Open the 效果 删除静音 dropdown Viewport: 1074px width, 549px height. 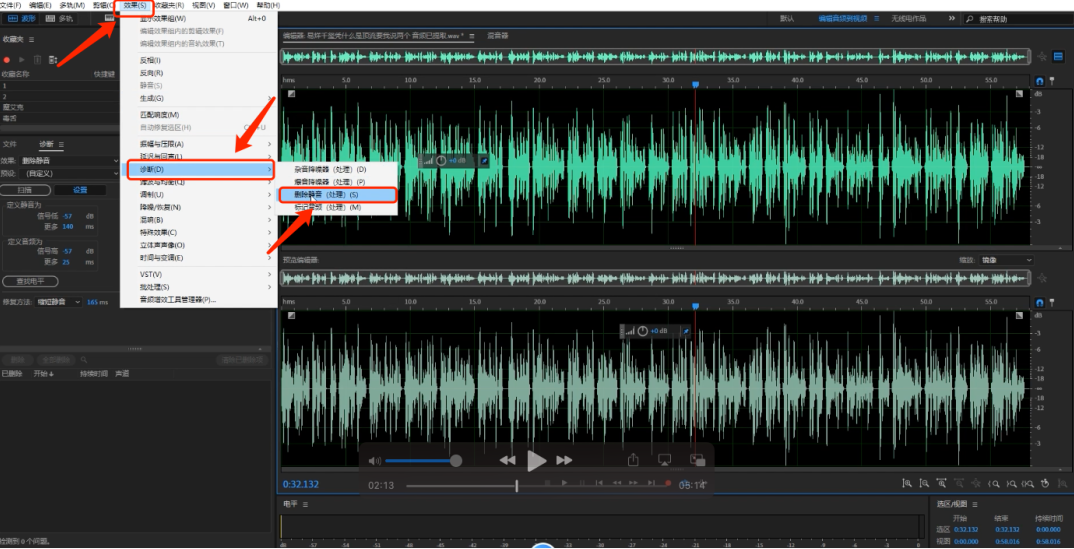coord(70,160)
